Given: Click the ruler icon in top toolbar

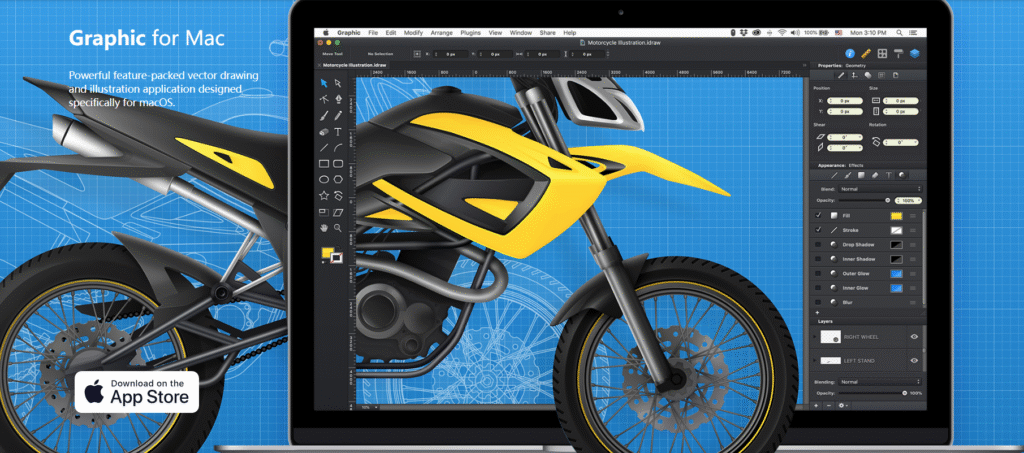Looking at the screenshot, I should 867,54.
